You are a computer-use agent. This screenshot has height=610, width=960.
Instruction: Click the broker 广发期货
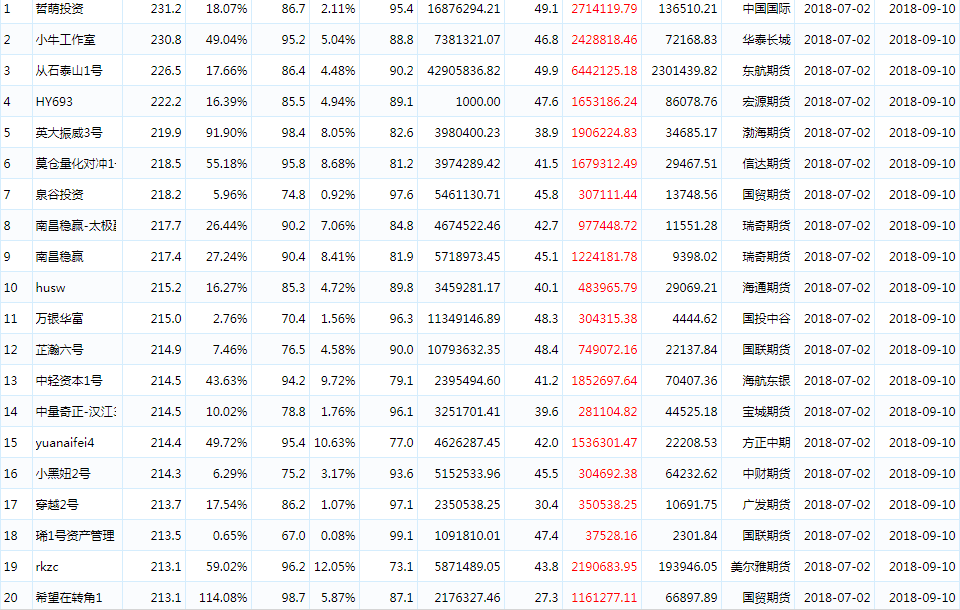click(x=767, y=505)
